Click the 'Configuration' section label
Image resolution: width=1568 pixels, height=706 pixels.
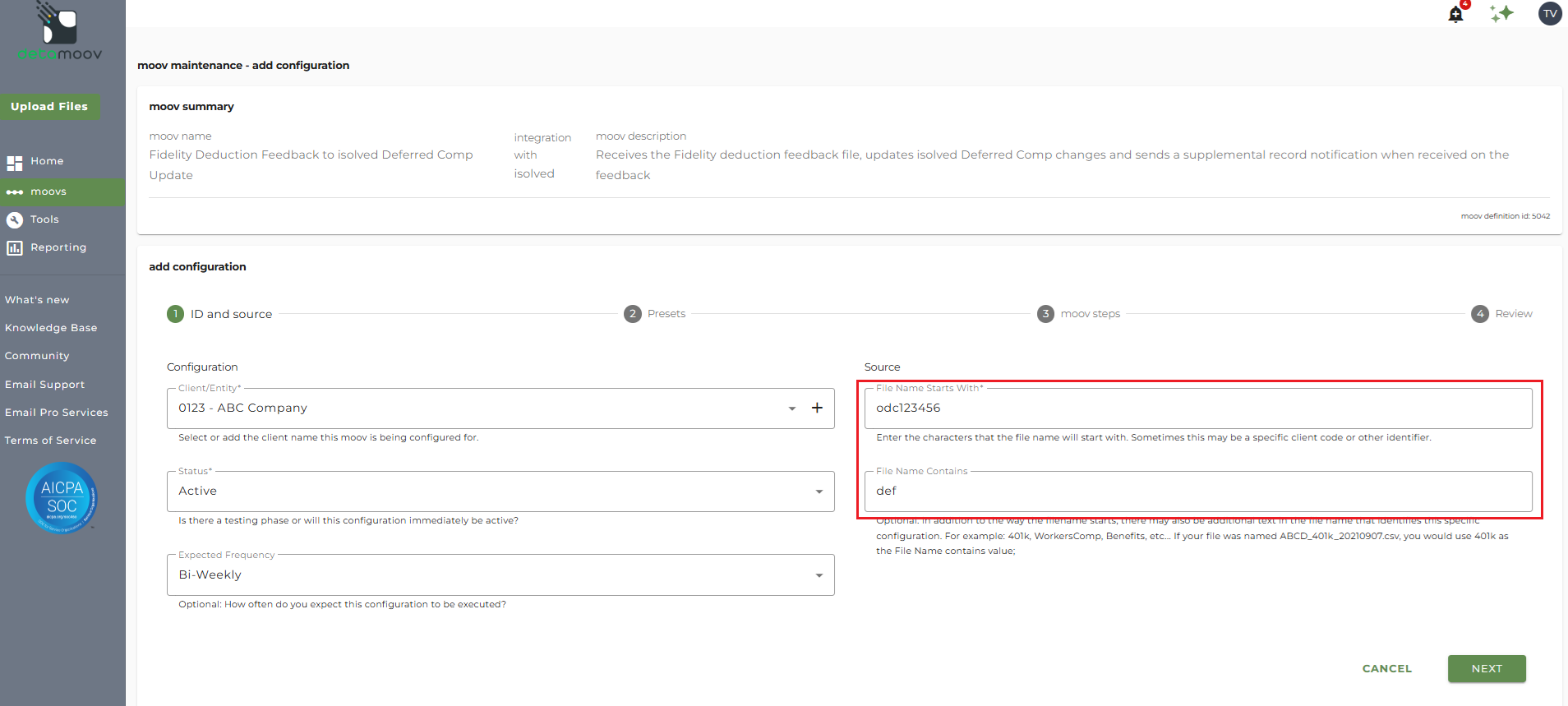(202, 367)
